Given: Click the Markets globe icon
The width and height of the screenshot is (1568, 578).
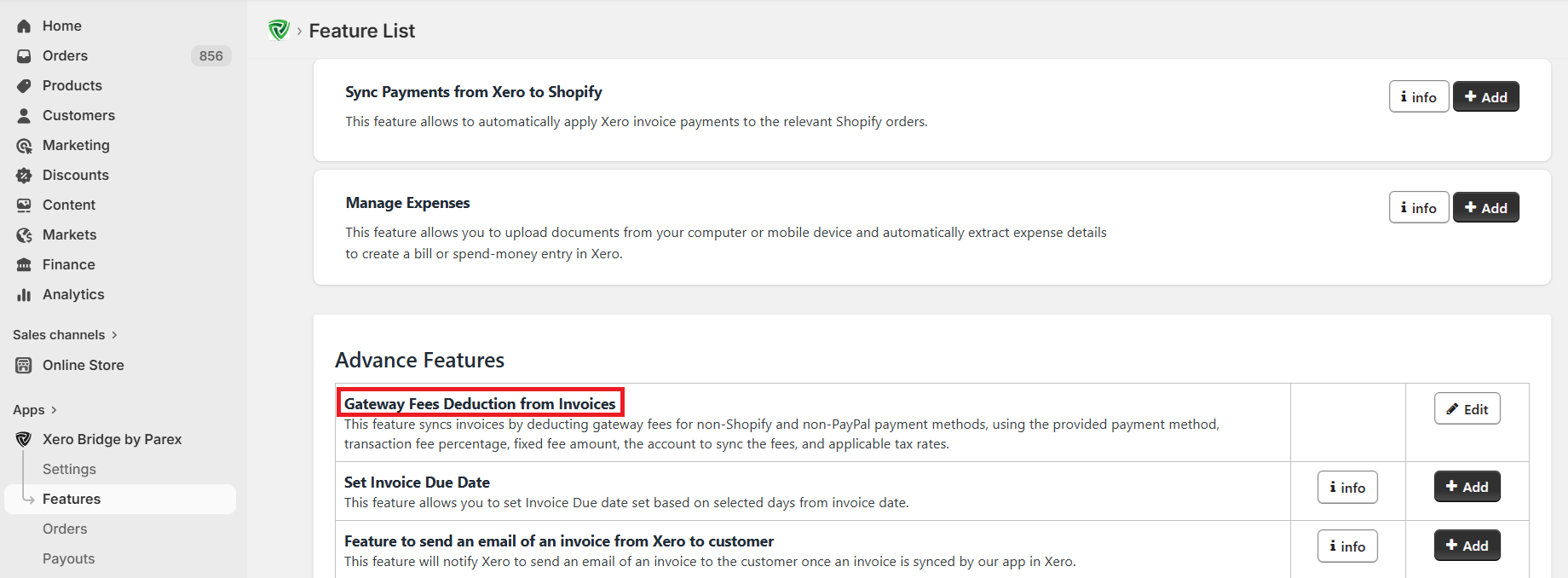Looking at the screenshot, I should (24, 235).
